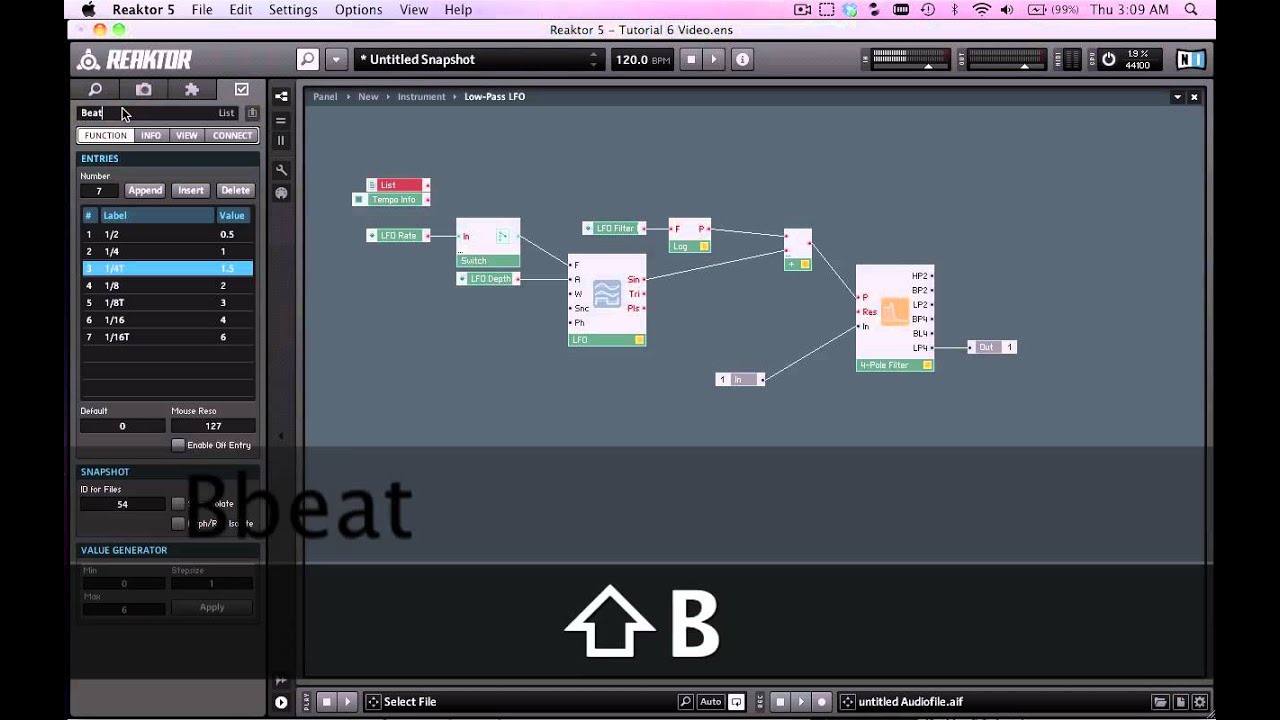This screenshot has height=720, width=1280.
Task: Stop the bottom file player
Action: 326,702
